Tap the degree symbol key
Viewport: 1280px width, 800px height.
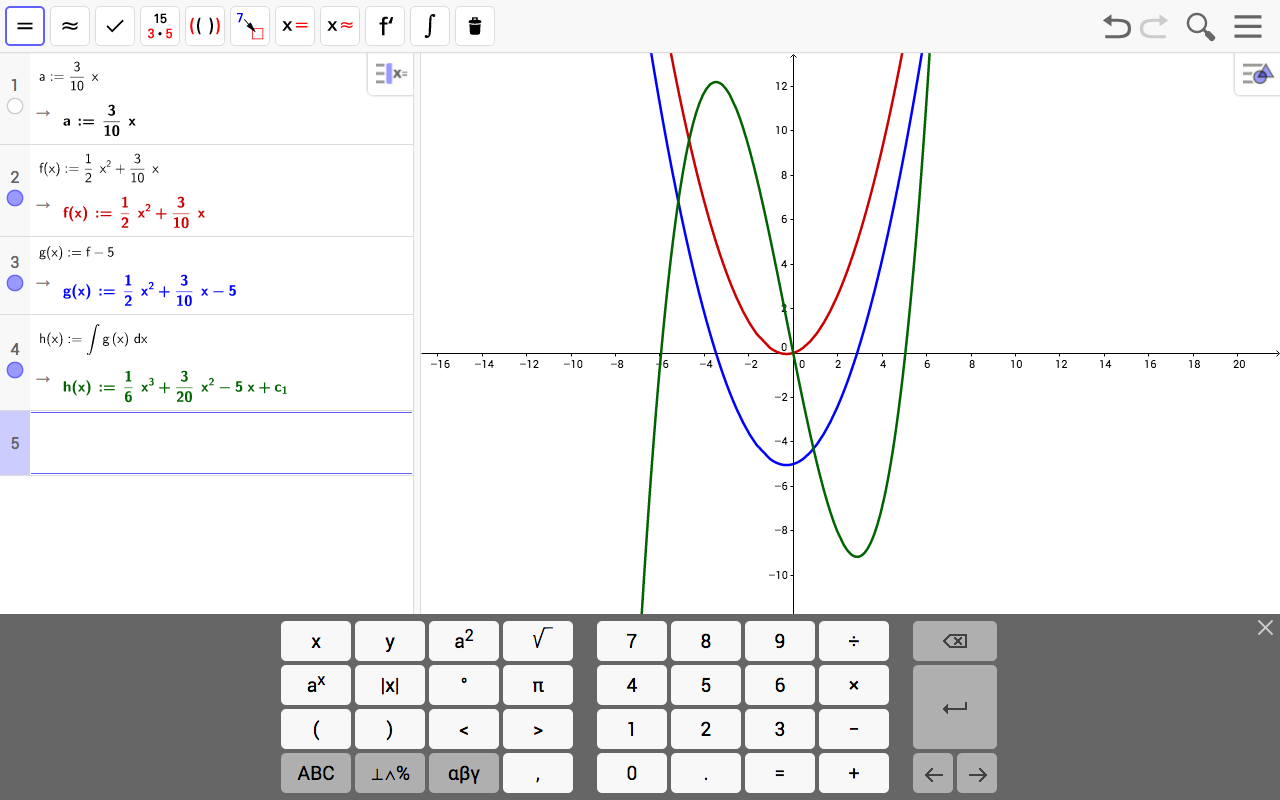tap(464, 685)
